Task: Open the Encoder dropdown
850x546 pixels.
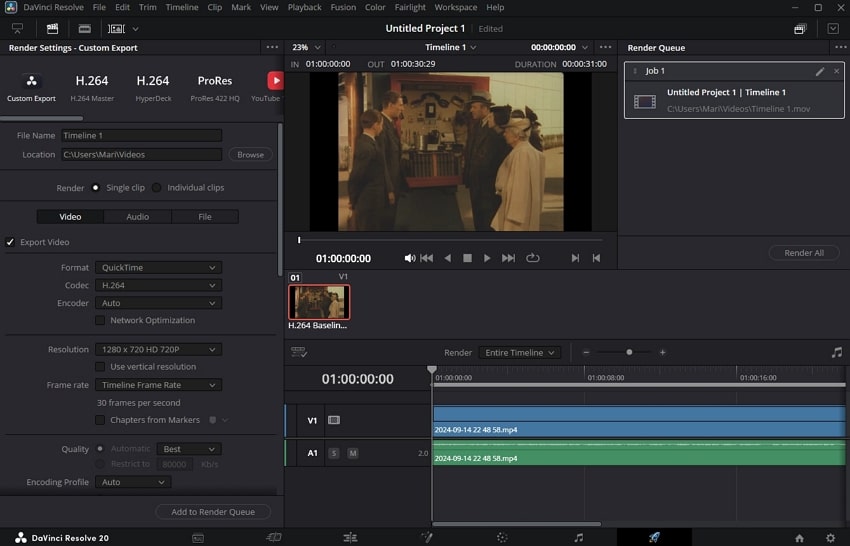Action: (x=158, y=303)
